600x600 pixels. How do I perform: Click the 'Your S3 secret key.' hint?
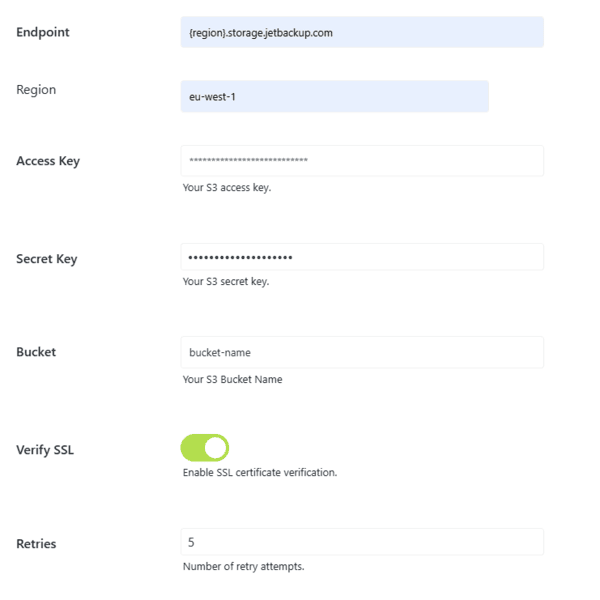(x=226, y=282)
